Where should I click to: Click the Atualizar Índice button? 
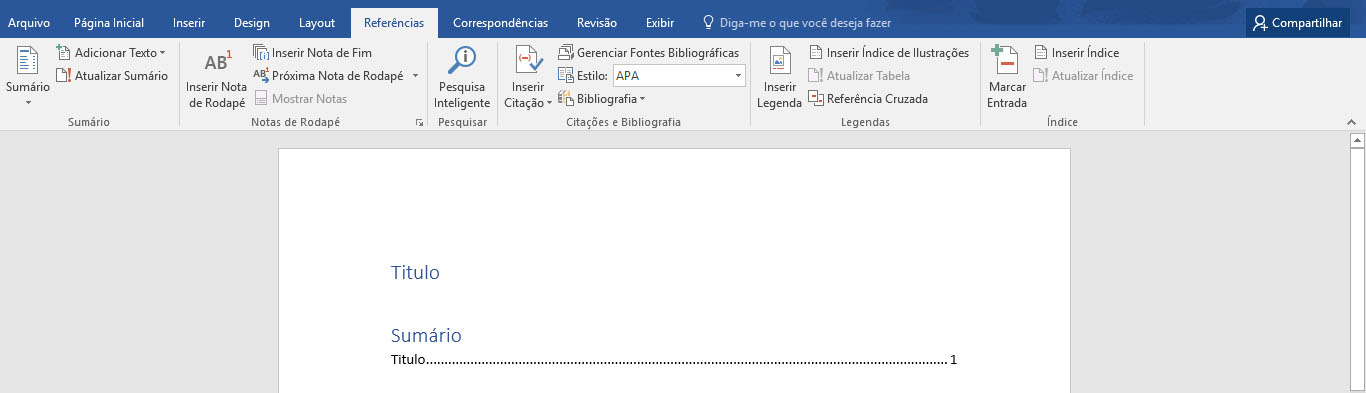coord(1084,75)
